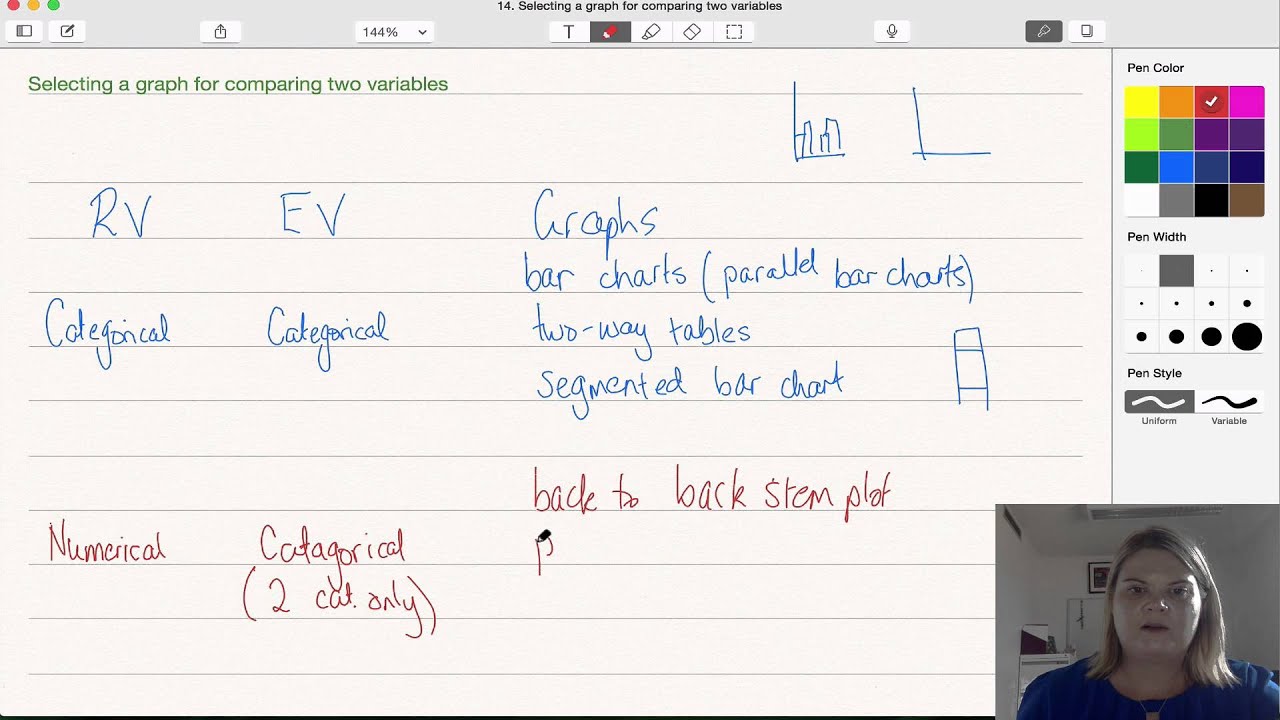
Task: Pick the black pen color
Action: click(x=1211, y=200)
